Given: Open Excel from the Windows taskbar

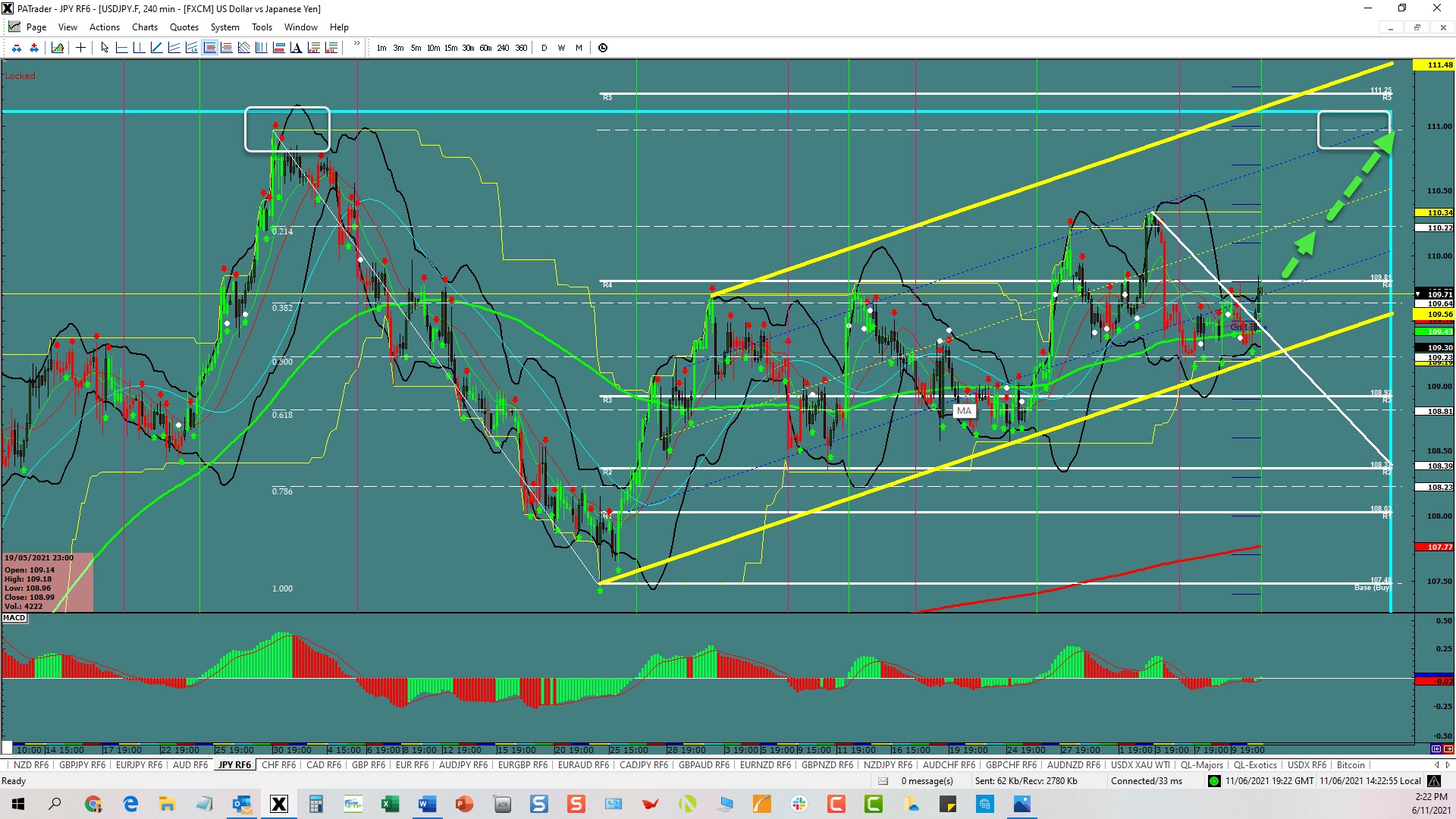Looking at the screenshot, I should (x=390, y=804).
